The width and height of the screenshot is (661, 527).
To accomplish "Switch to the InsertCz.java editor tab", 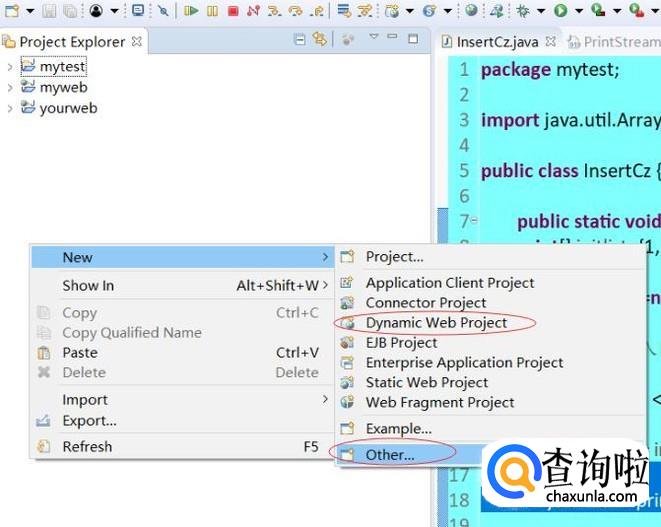I will coord(497,42).
